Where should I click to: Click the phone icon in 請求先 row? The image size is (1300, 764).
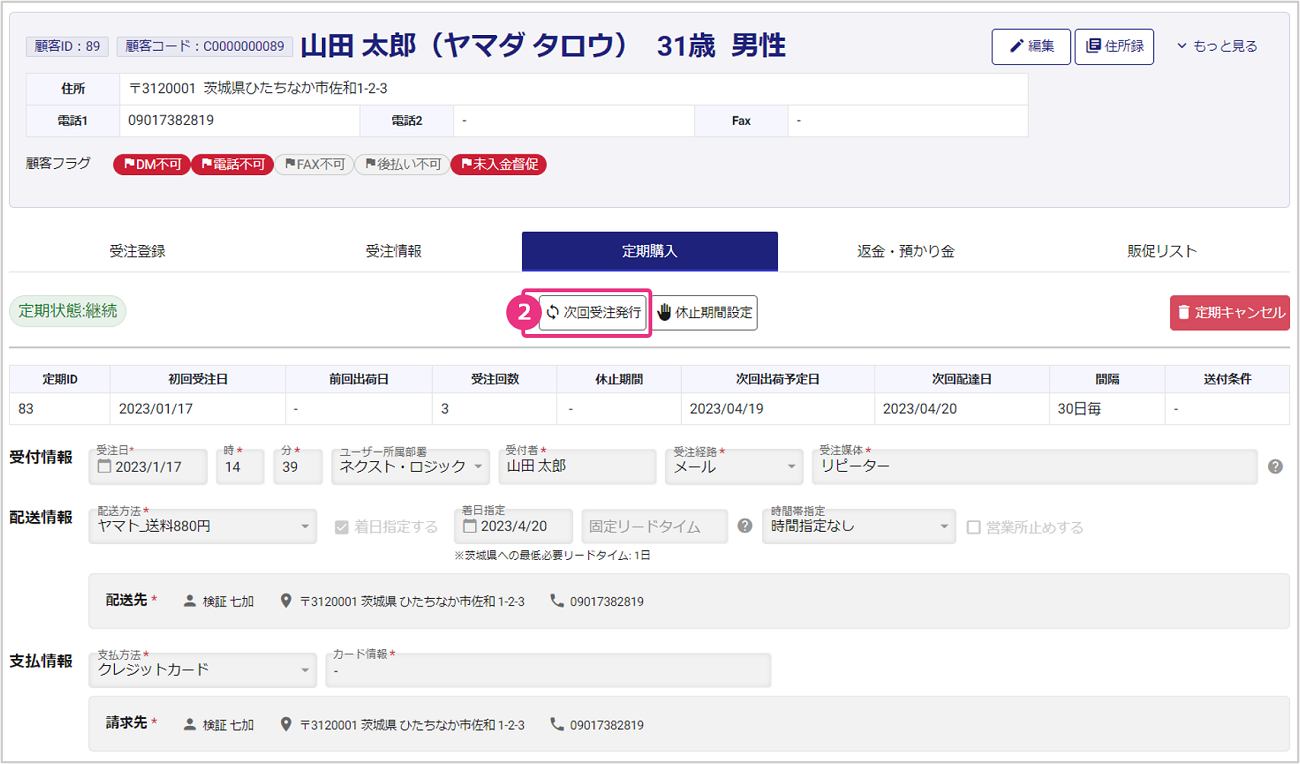click(x=557, y=724)
